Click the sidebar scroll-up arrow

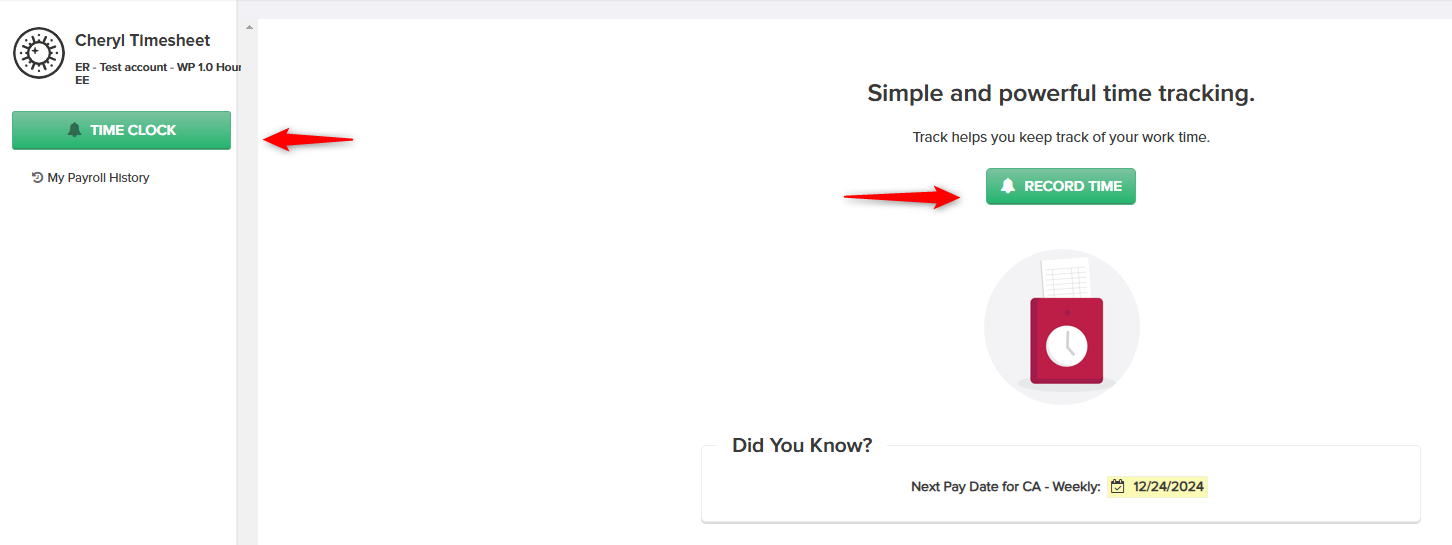(x=249, y=27)
